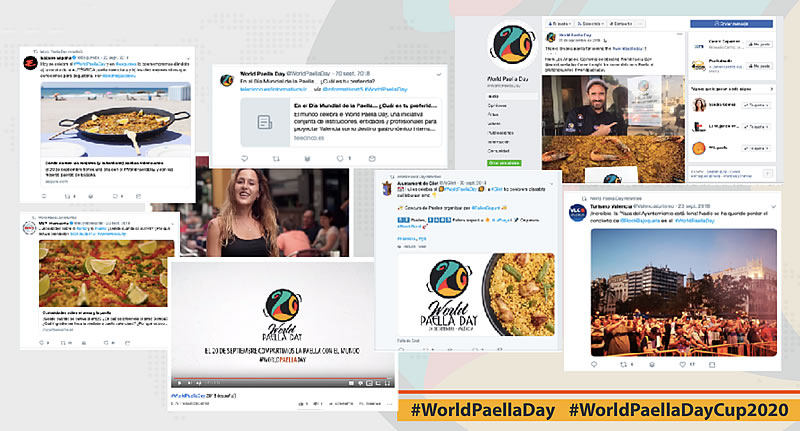This screenshot has height=431, width=800.
Task: Like the first suggested Facebook page
Action: (759, 44)
